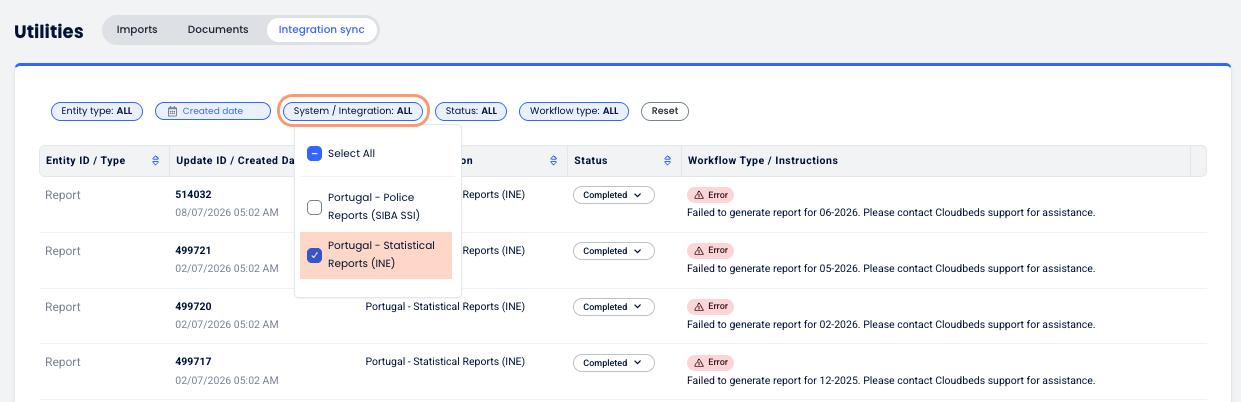
Task: Click the Error badge for report 06-2026
Action: (710, 195)
